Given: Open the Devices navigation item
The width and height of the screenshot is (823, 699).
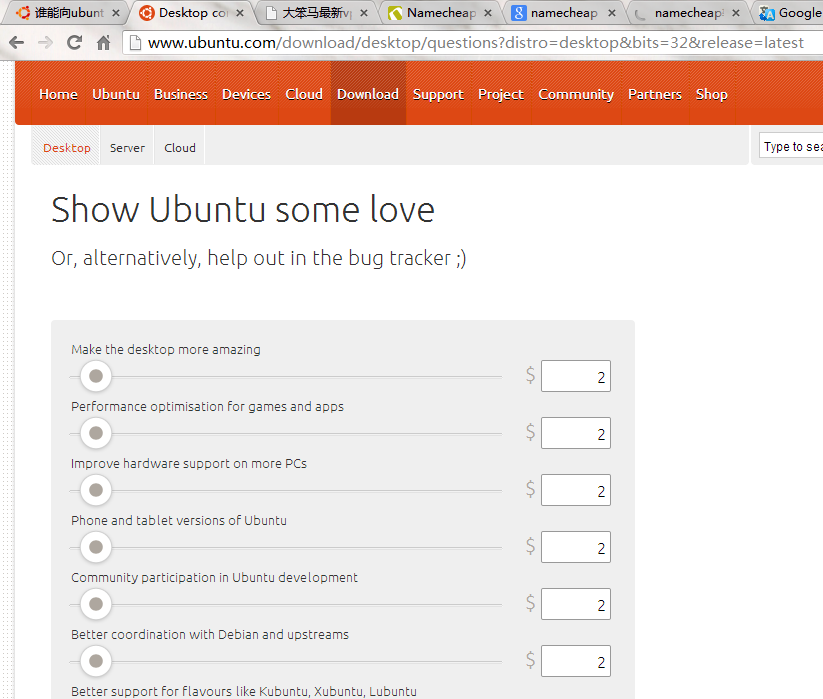Looking at the screenshot, I should [246, 94].
